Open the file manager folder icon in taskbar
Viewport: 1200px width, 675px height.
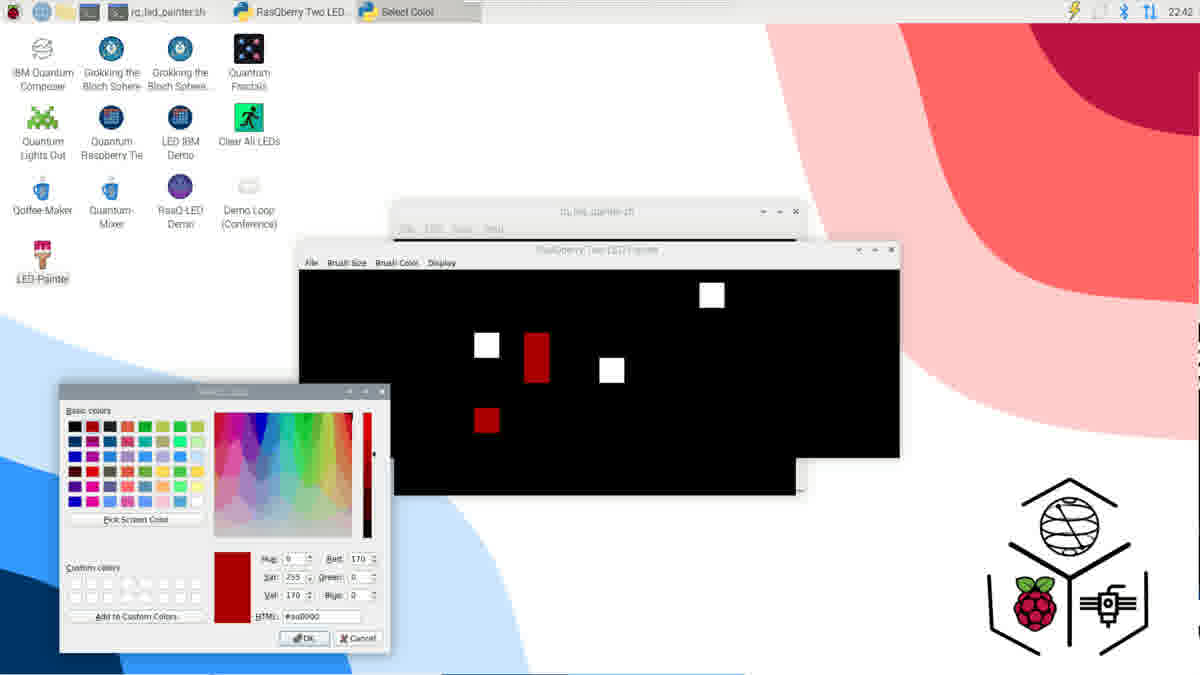[x=65, y=12]
